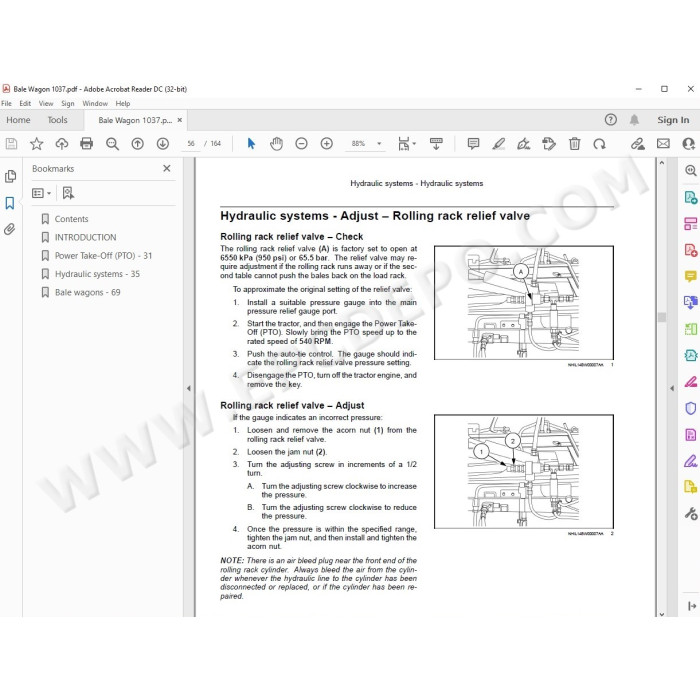Close the Bale Wagon 1037 tab
This screenshot has height=700, width=700.
(179, 120)
